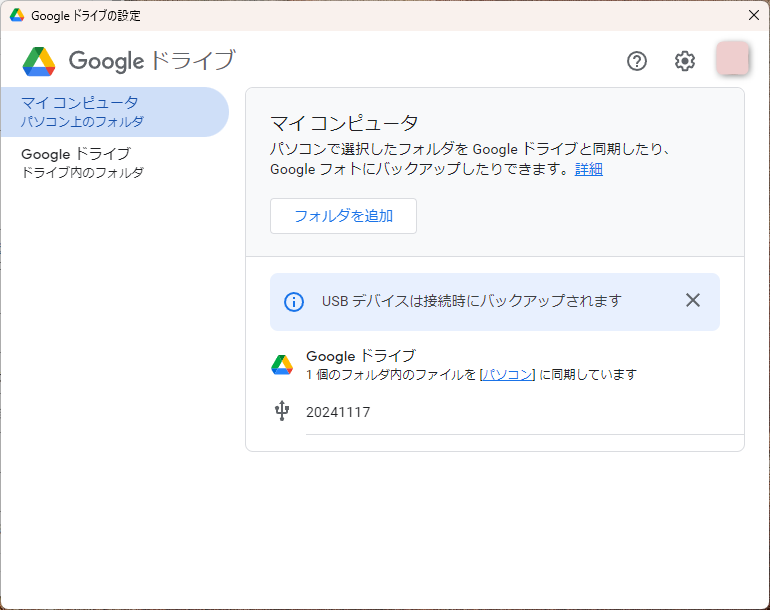Close the Google ドライブの設定 window

tap(754, 15)
